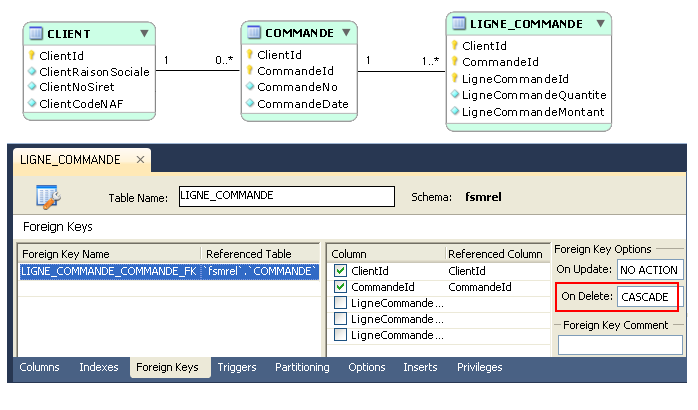Switch to the Indexes tab
The width and height of the screenshot is (698, 410).
click(x=98, y=368)
